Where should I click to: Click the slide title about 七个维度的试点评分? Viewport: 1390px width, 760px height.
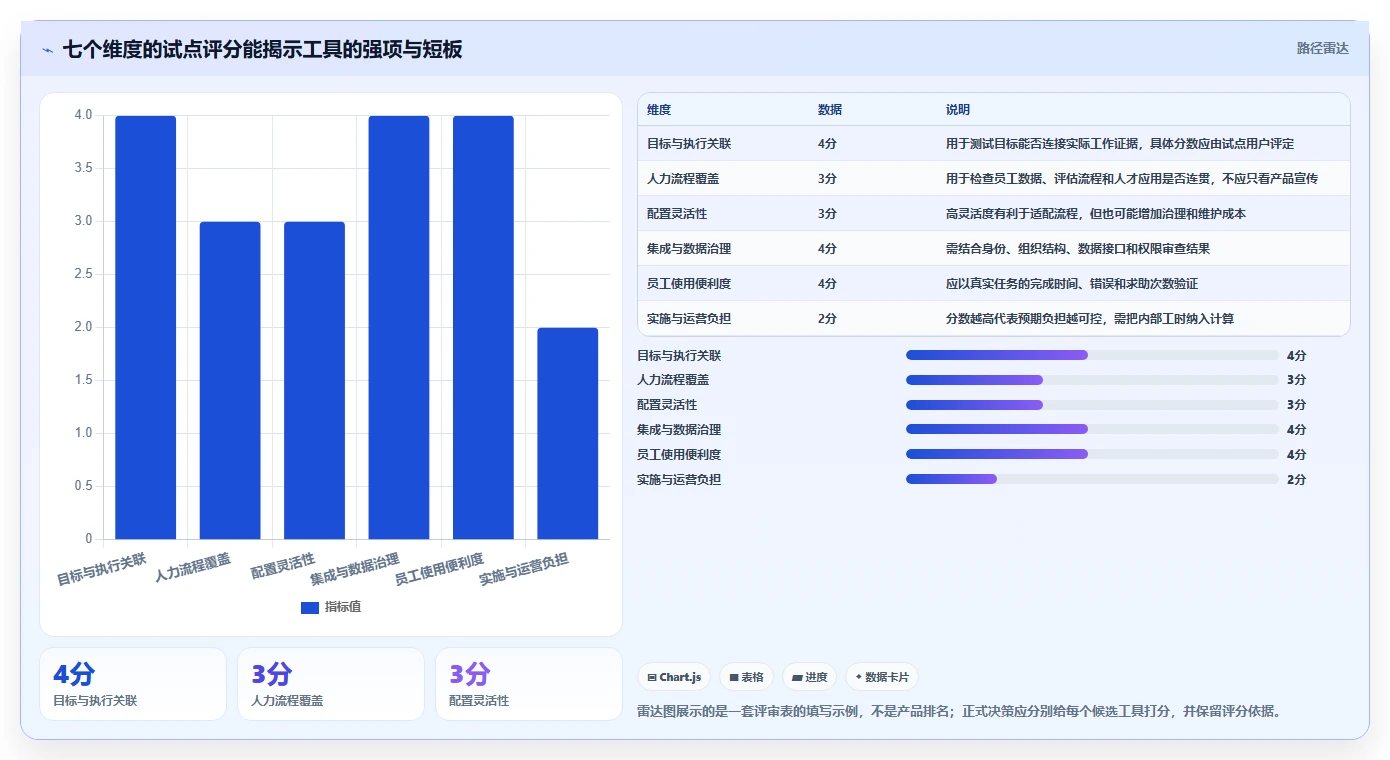tap(262, 49)
